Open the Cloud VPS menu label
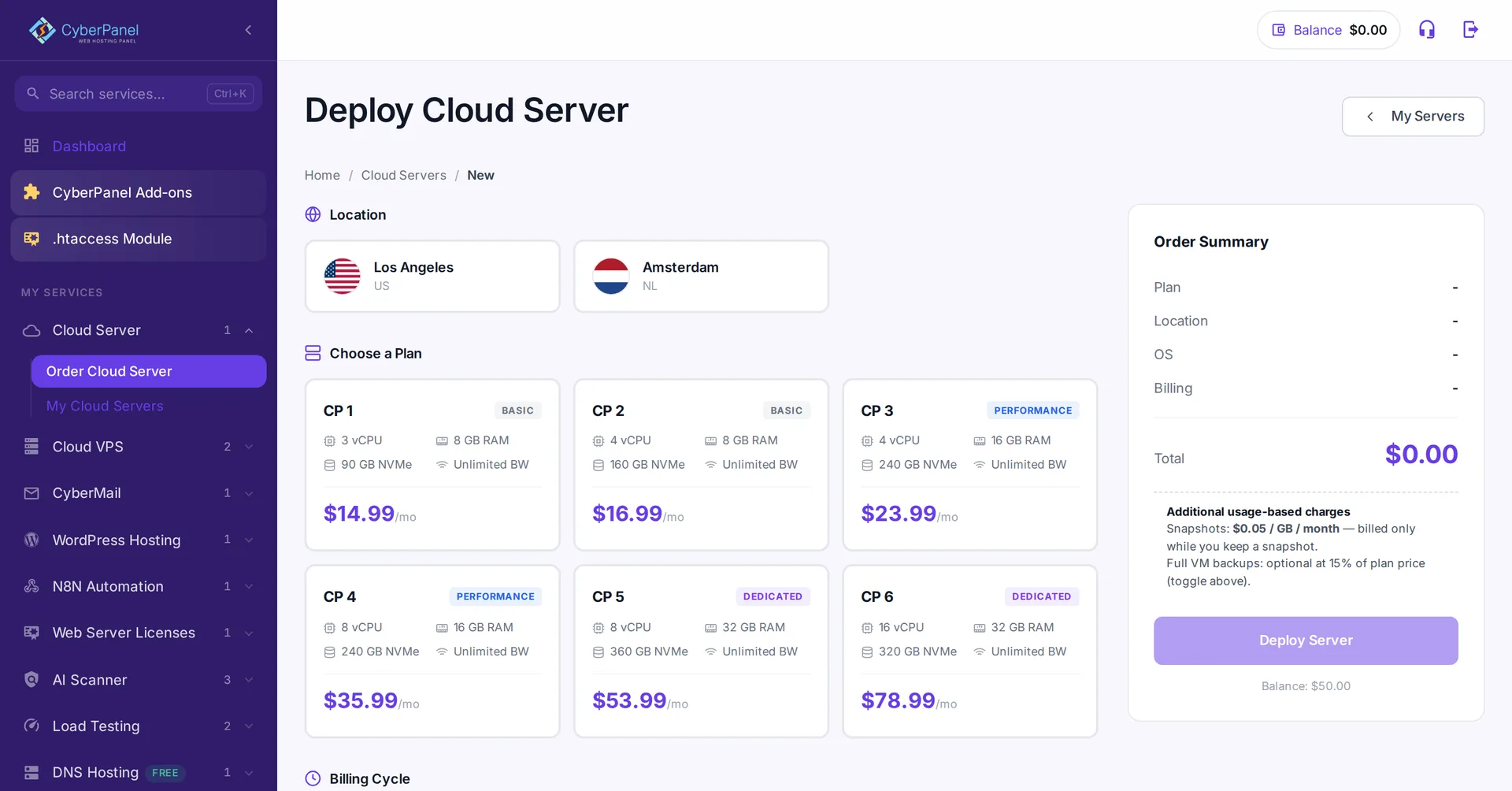This screenshot has width=1512, height=791. click(x=88, y=447)
